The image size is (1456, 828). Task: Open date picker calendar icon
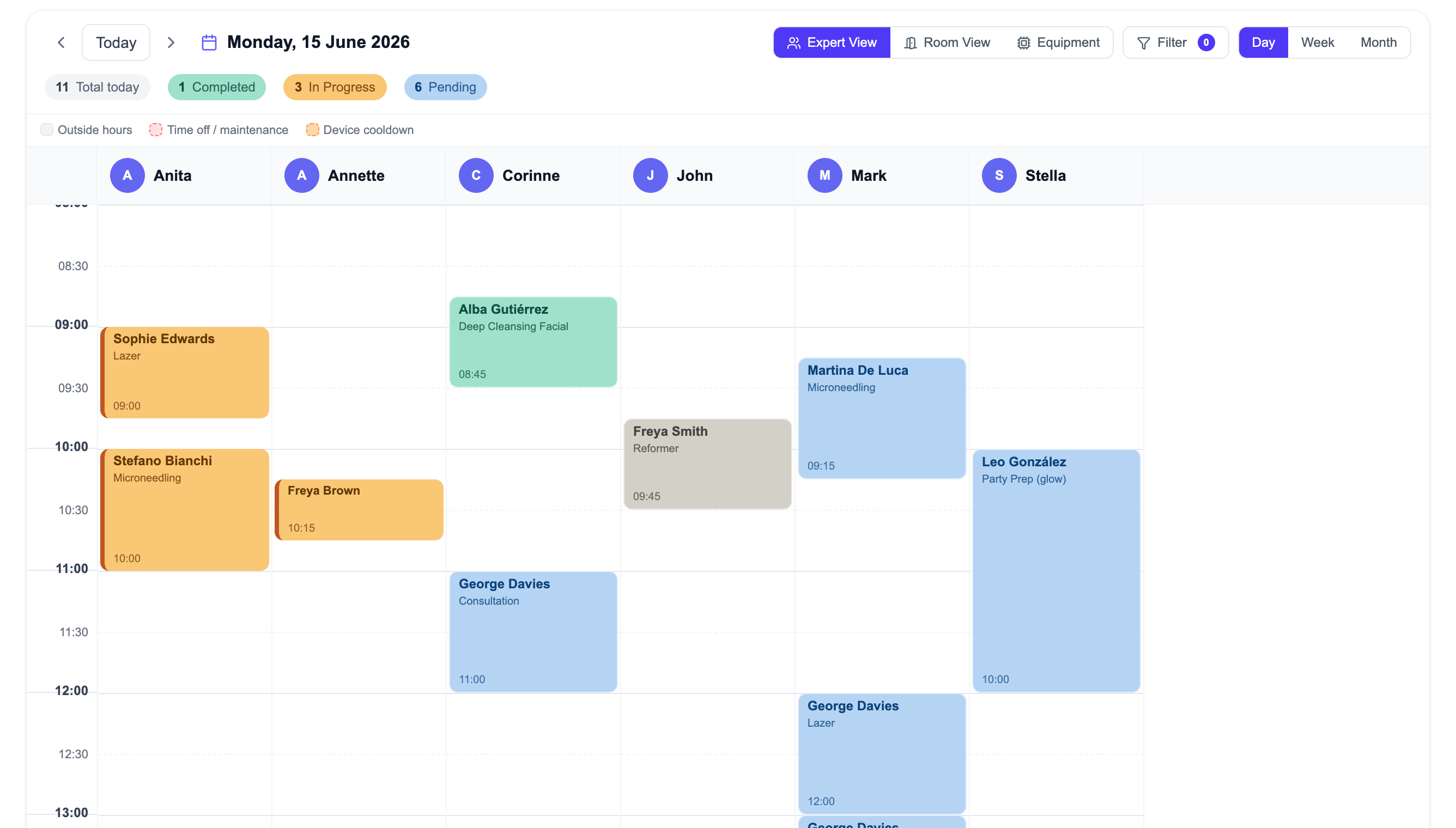click(209, 42)
